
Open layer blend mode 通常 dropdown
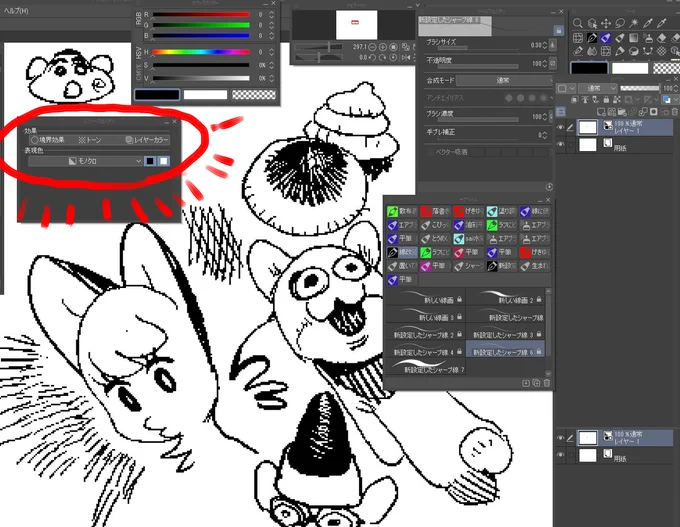(598, 88)
